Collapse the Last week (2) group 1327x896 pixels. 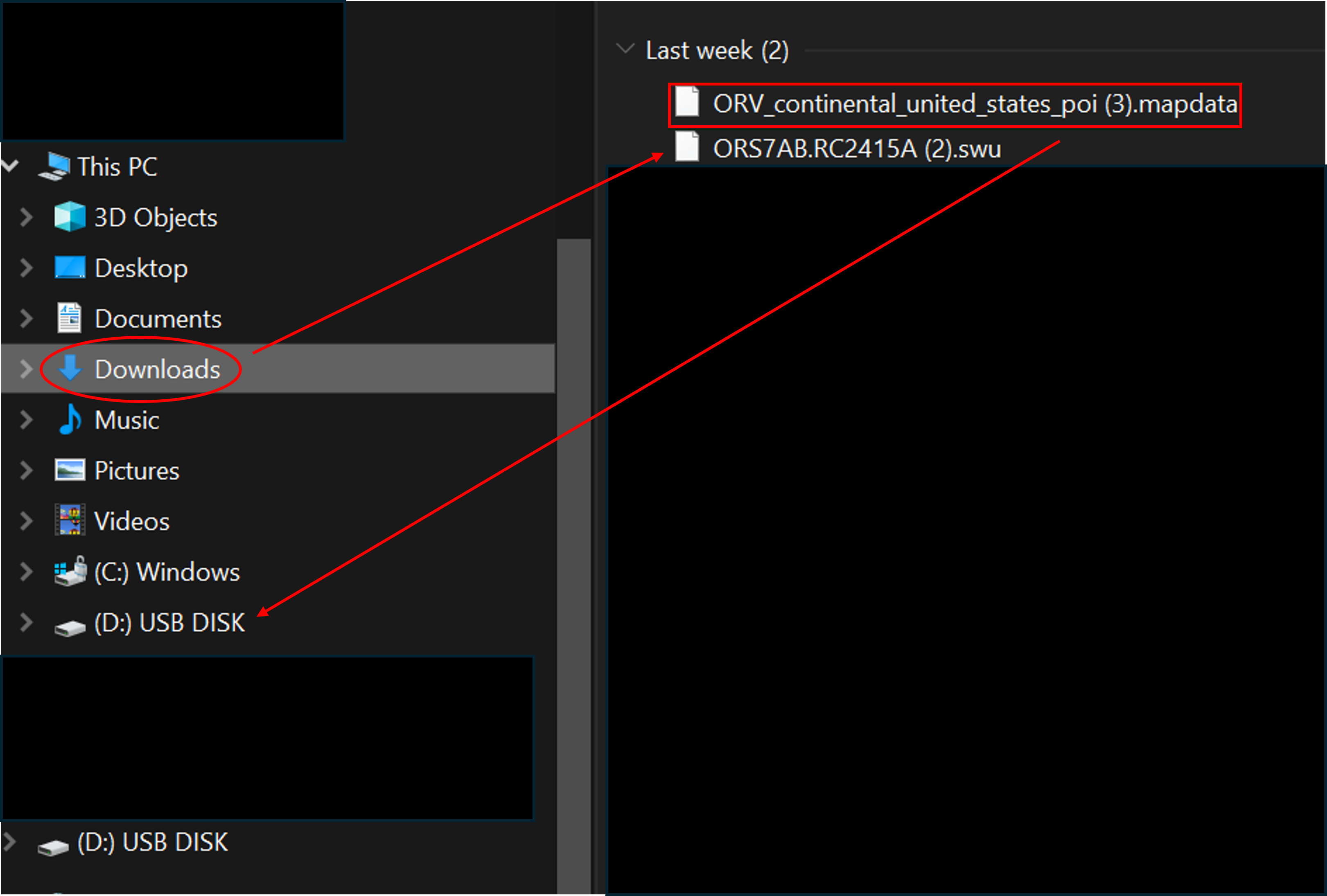coord(626,49)
